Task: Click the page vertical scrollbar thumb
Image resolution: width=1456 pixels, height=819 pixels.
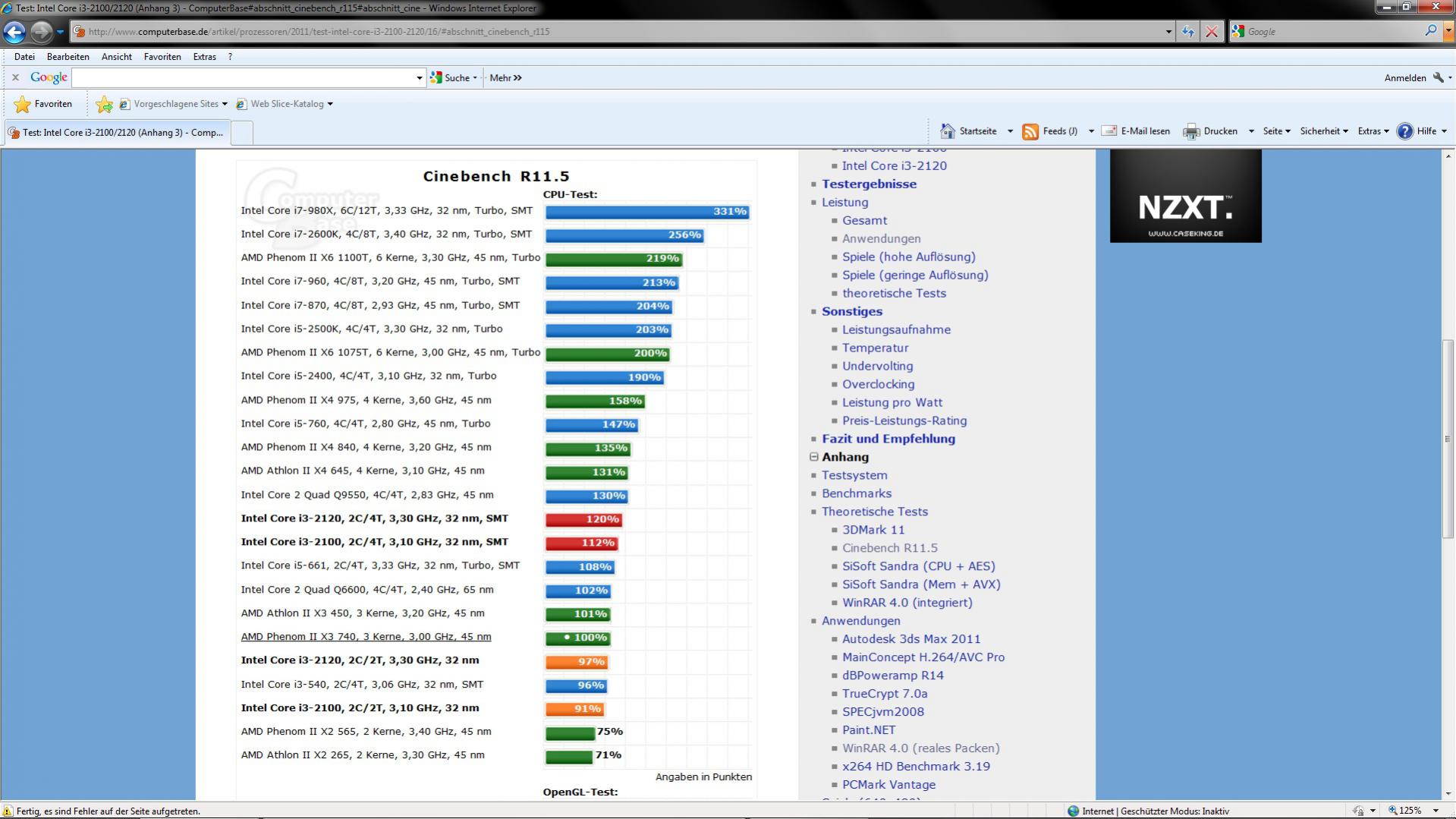Action: coord(1448,439)
